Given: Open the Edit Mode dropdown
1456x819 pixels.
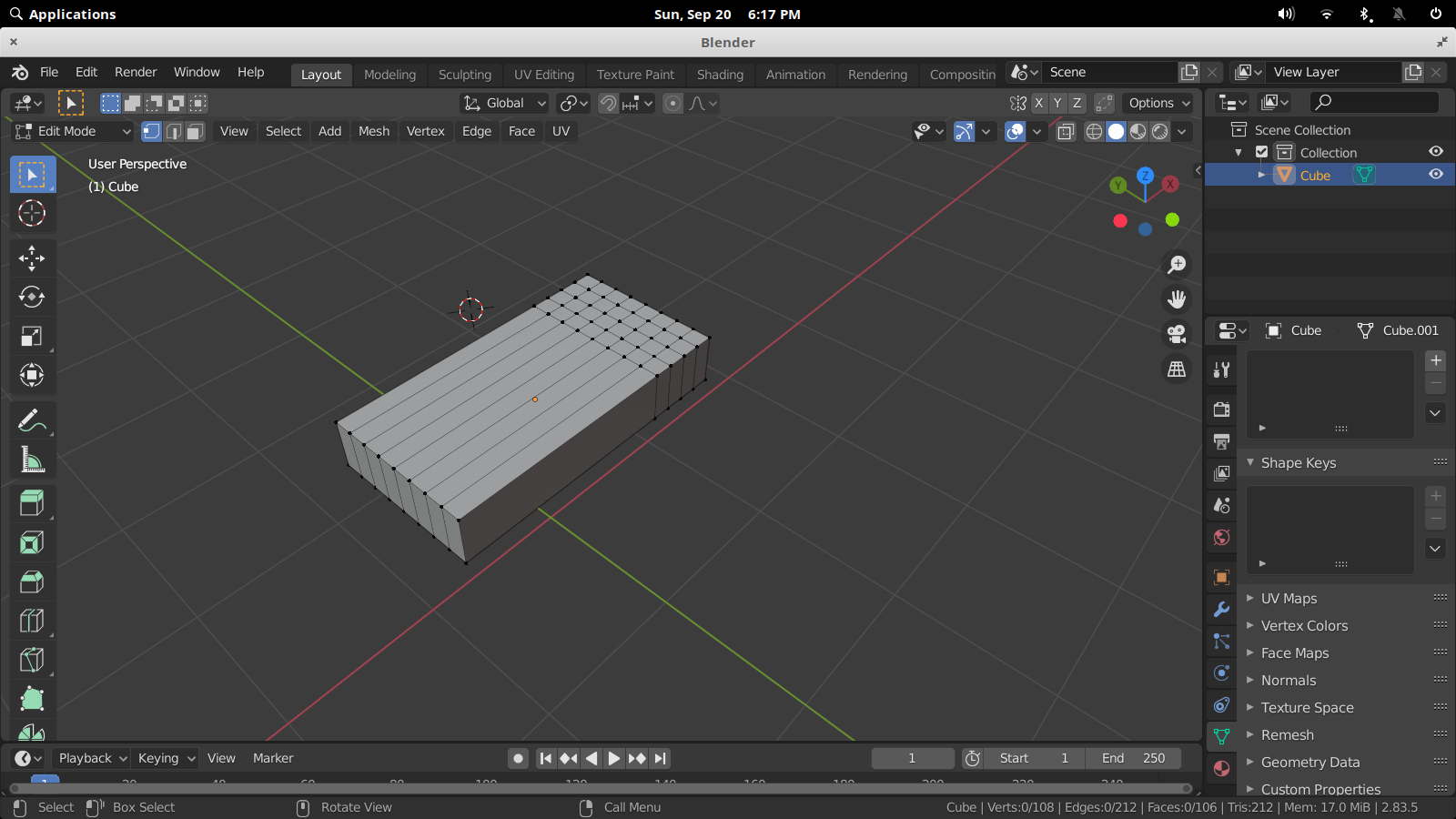Looking at the screenshot, I should [73, 131].
